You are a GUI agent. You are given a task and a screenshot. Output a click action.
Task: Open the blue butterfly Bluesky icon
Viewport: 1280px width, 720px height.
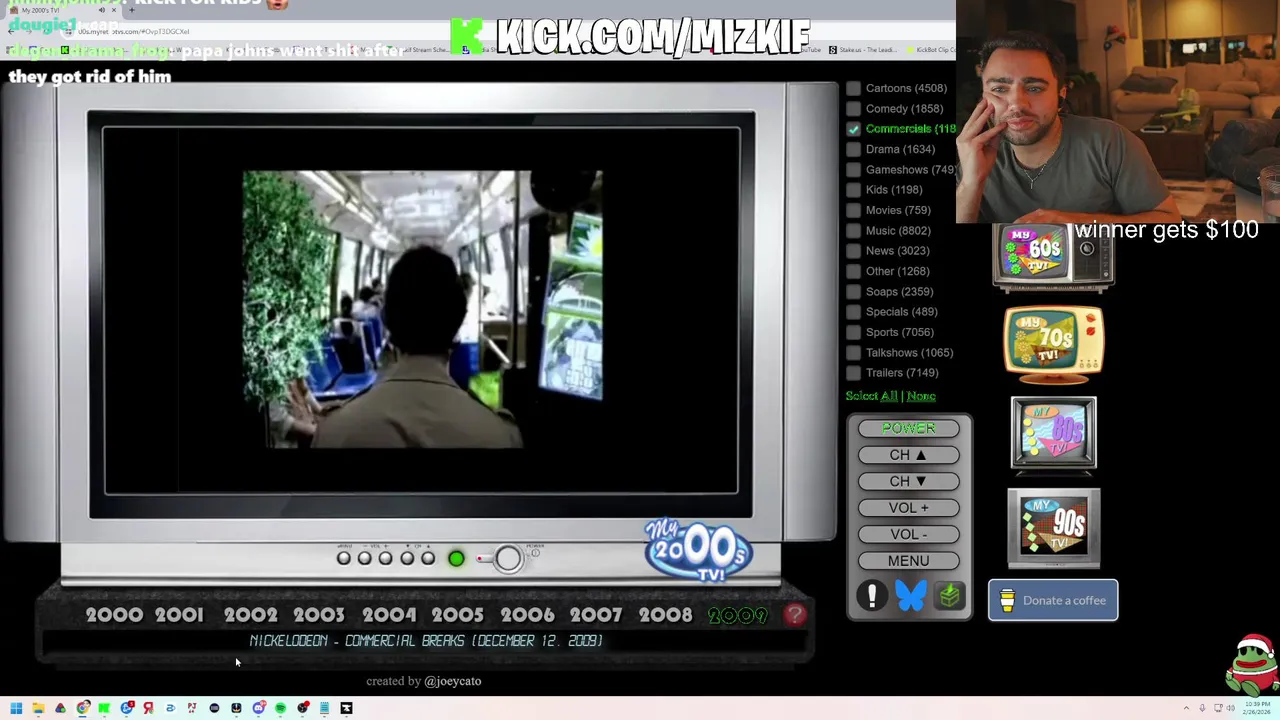click(911, 596)
